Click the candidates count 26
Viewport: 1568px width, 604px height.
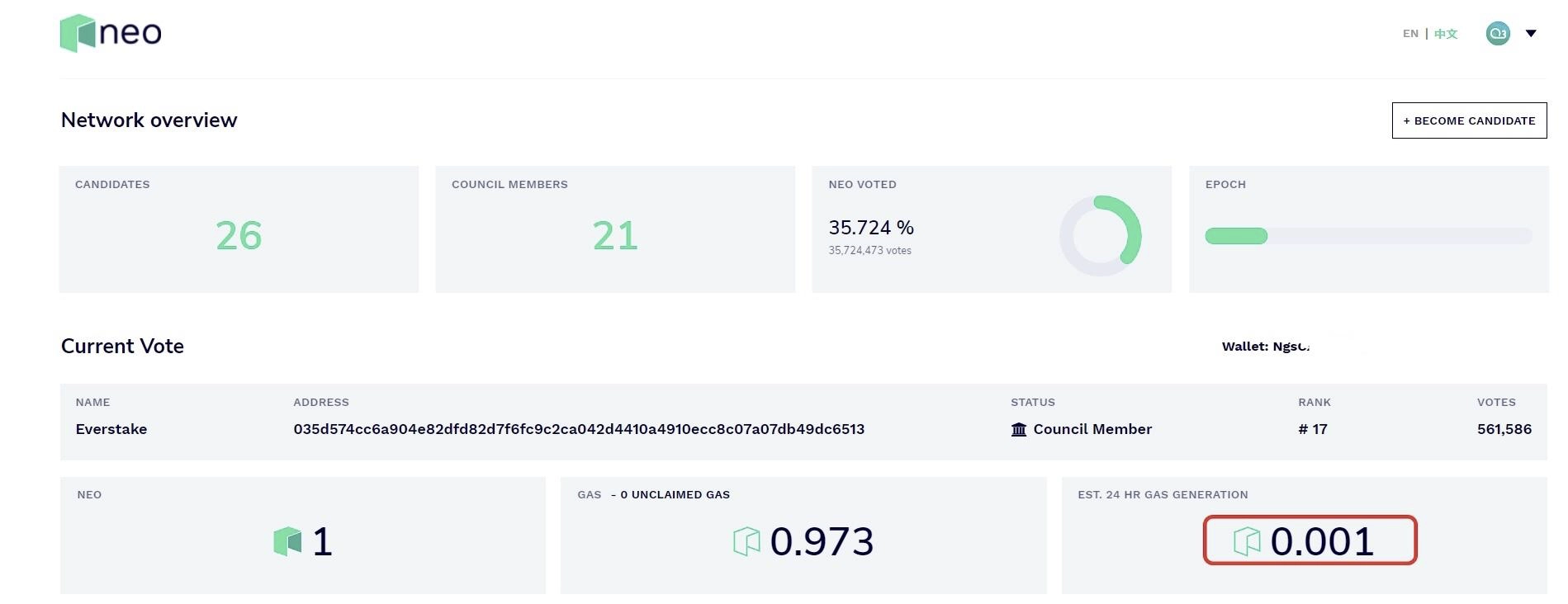tap(239, 236)
